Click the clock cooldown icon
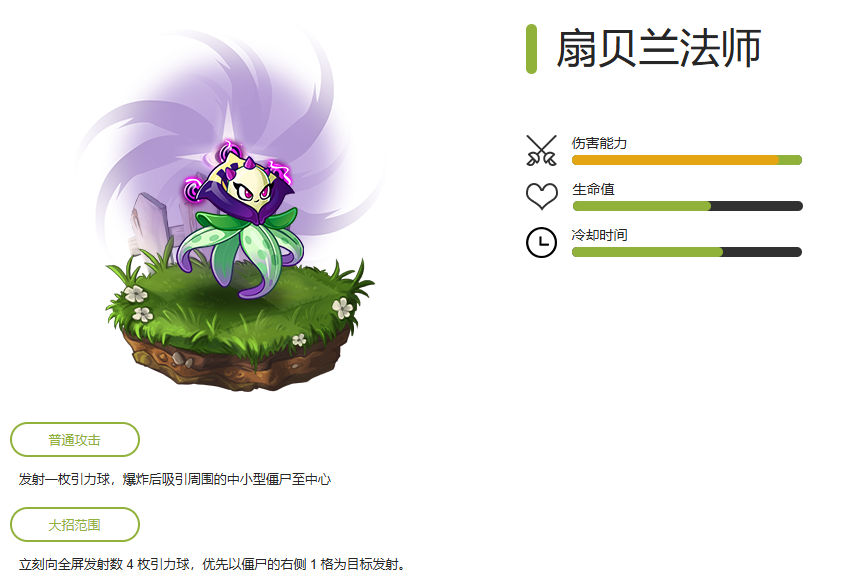Screen dimensions: 841x588 point(541,242)
